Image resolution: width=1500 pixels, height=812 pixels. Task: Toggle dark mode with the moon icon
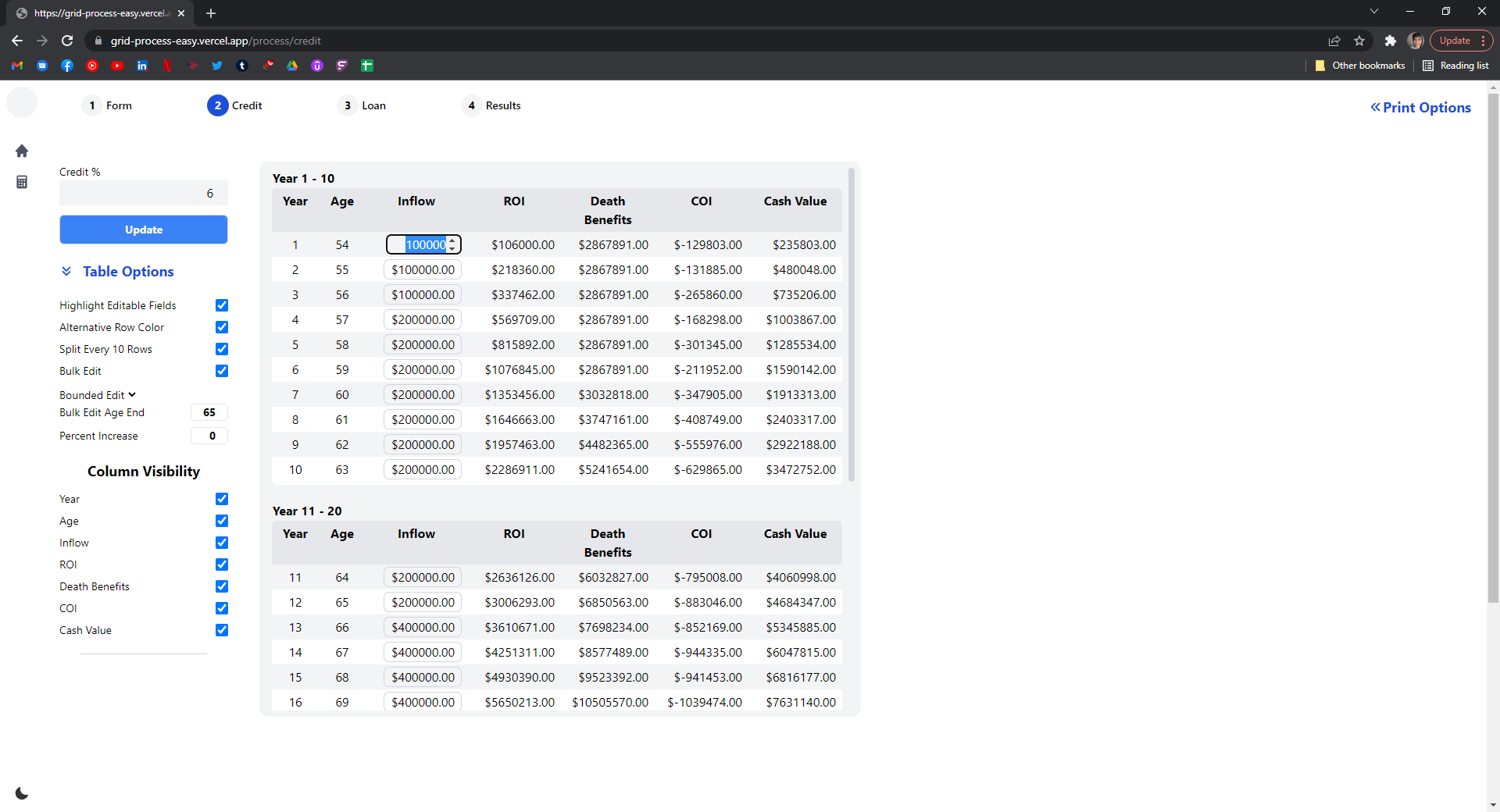(22, 793)
